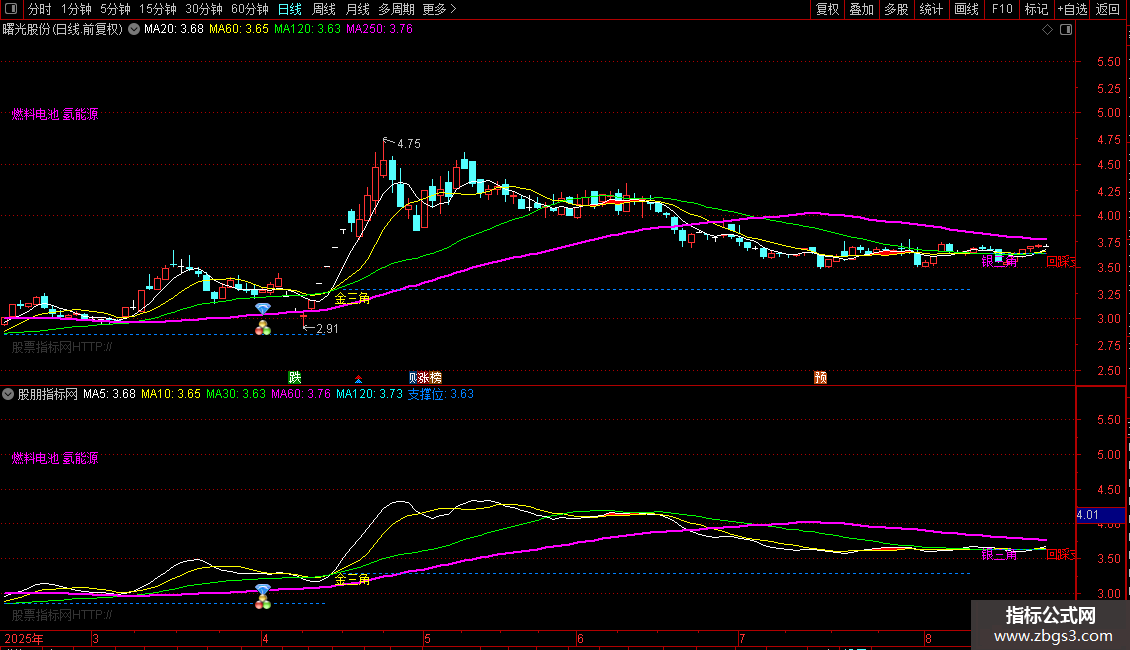Open the 多股 multi-stock view
Viewport: 1130px width, 650px height.
[896, 9]
